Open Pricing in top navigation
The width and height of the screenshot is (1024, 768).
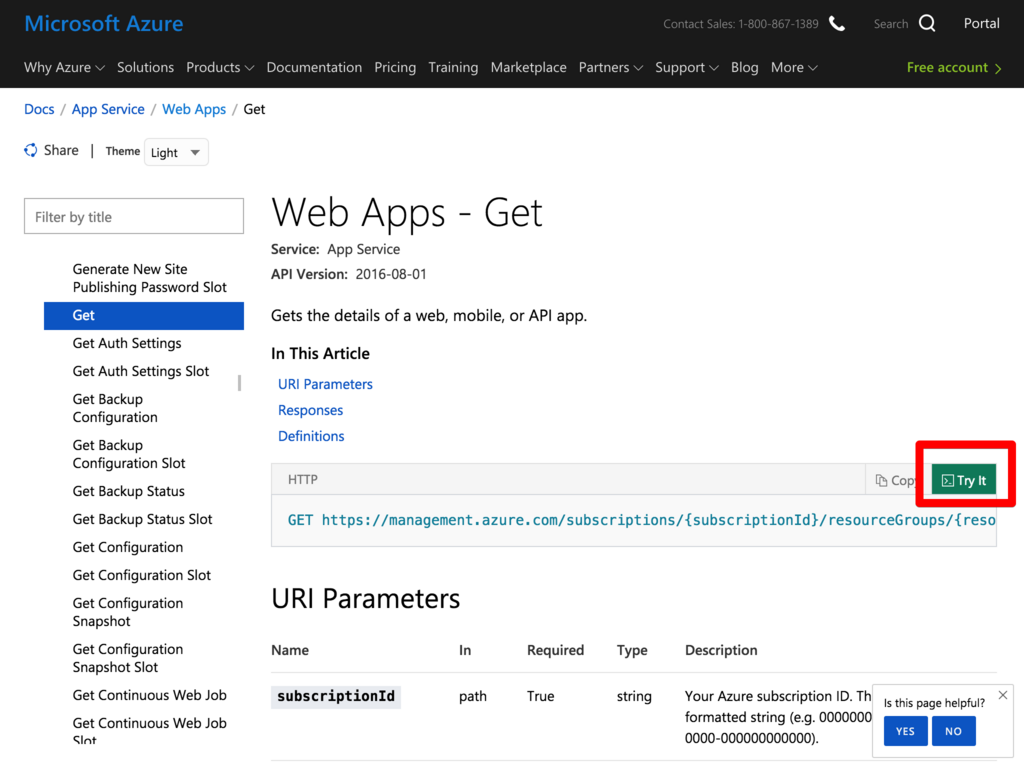point(395,67)
